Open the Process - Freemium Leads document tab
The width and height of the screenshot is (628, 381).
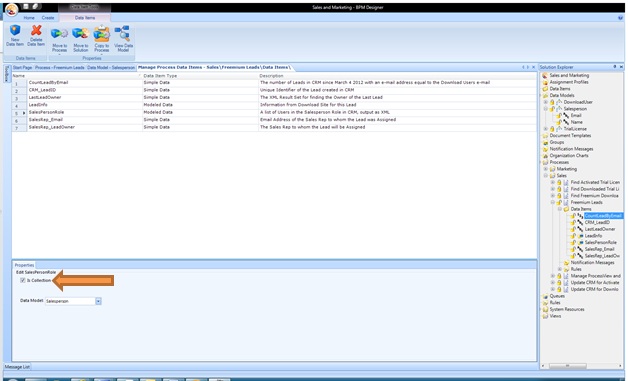point(60,67)
